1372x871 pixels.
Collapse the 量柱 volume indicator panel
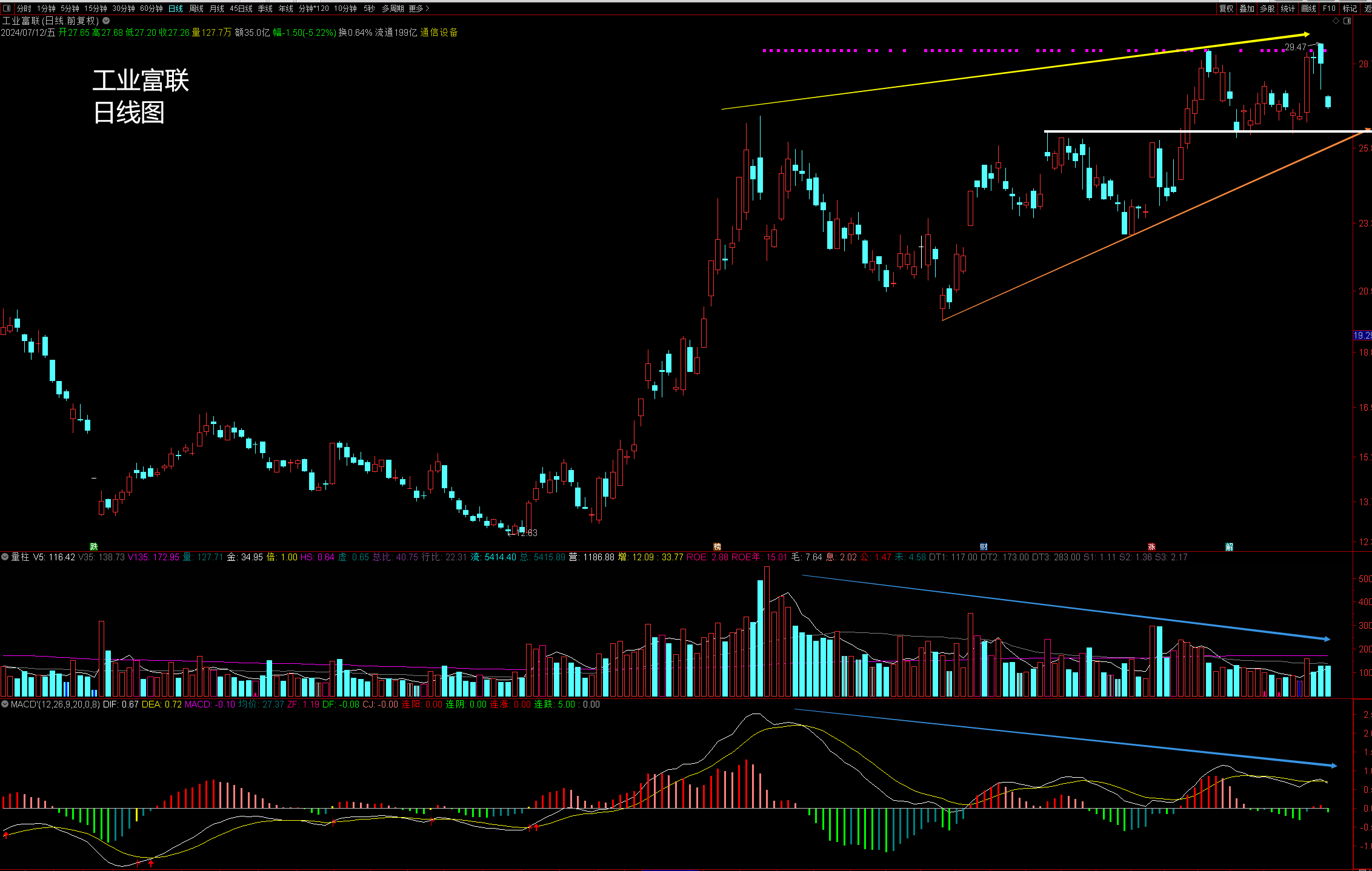click(x=5, y=557)
